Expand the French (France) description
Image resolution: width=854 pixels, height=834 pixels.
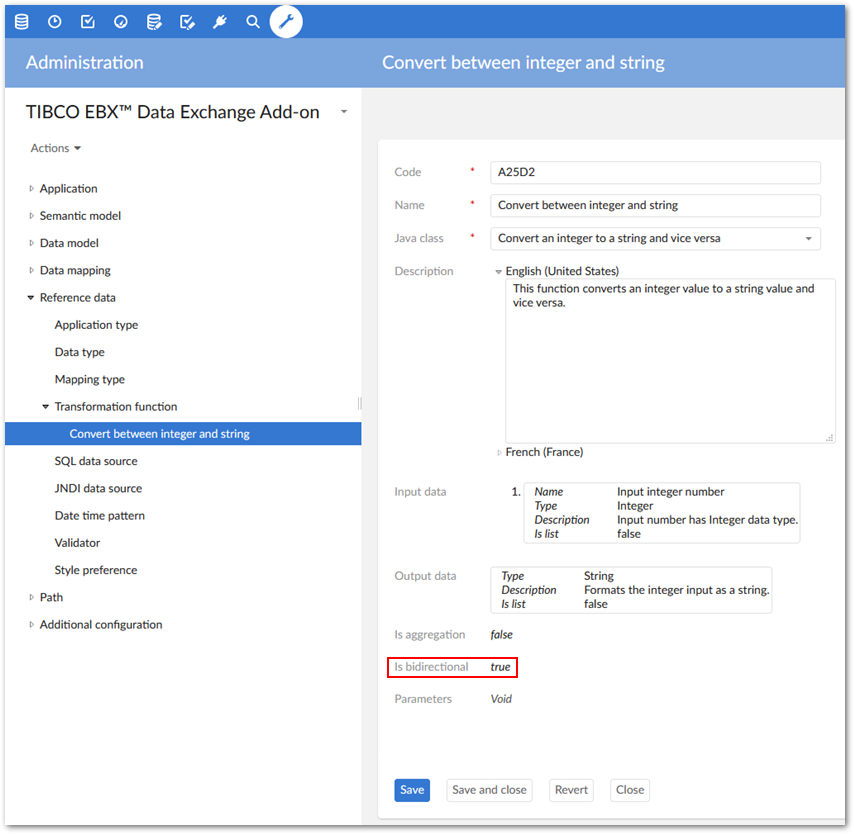(x=500, y=453)
